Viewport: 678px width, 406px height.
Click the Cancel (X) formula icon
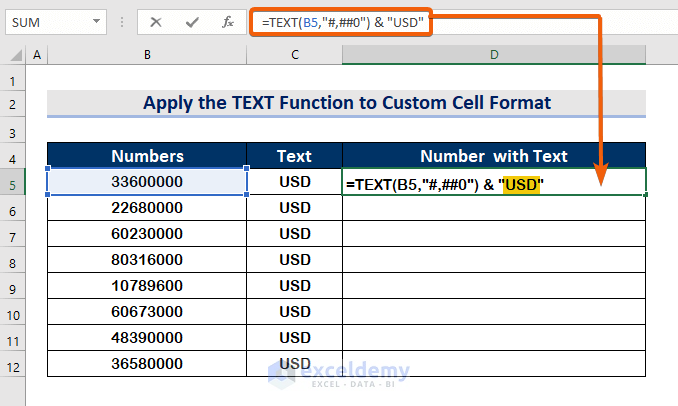(157, 21)
